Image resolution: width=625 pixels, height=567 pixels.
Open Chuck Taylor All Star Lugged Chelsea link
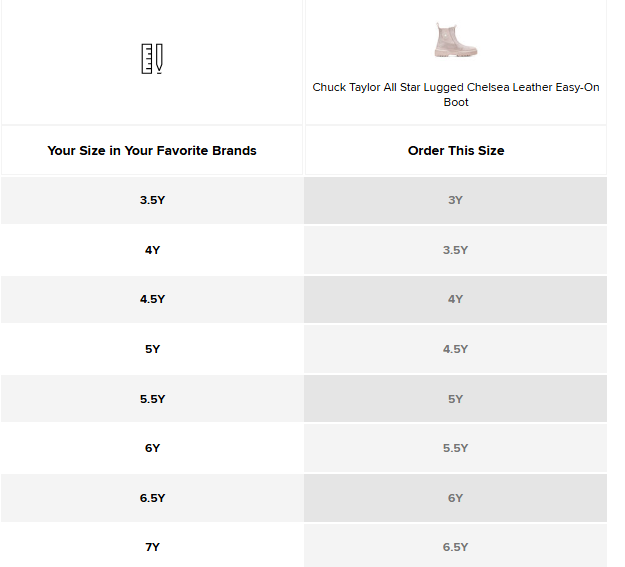456,94
